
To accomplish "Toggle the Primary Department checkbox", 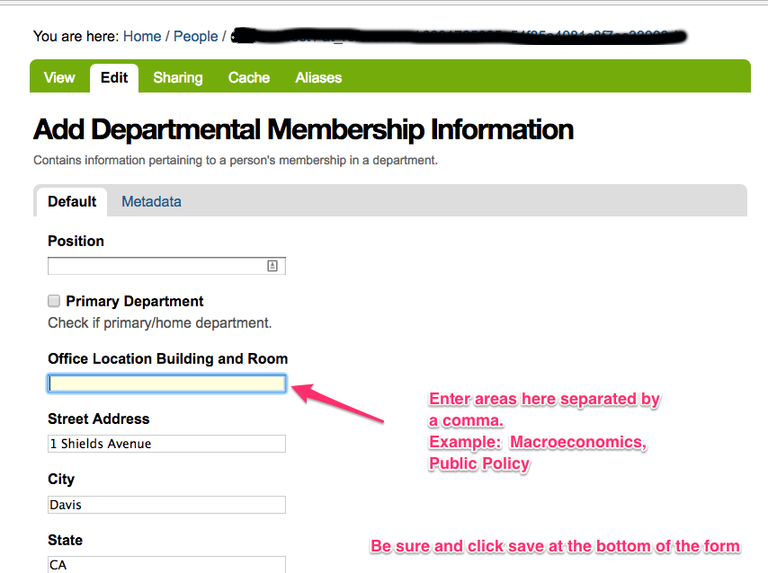I will point(54,301).
